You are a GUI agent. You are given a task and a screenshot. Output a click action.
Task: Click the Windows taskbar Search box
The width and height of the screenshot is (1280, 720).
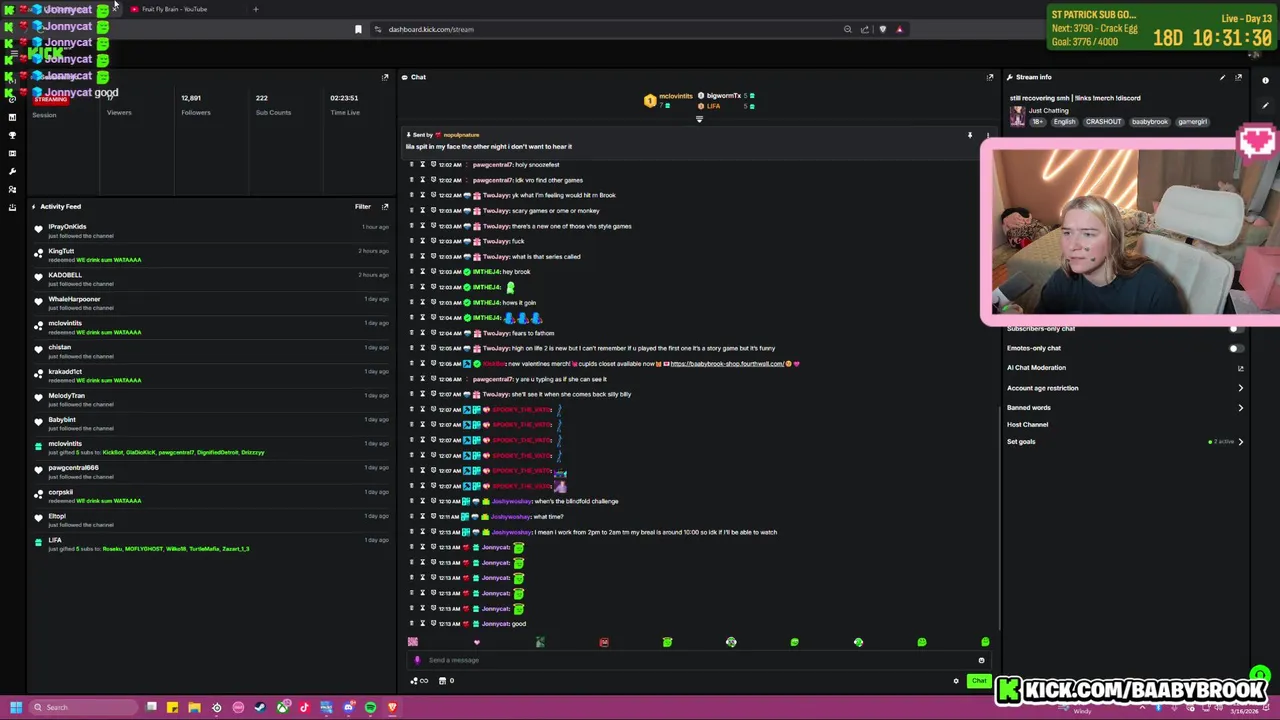pyautogui.click(x=85, y=707)
